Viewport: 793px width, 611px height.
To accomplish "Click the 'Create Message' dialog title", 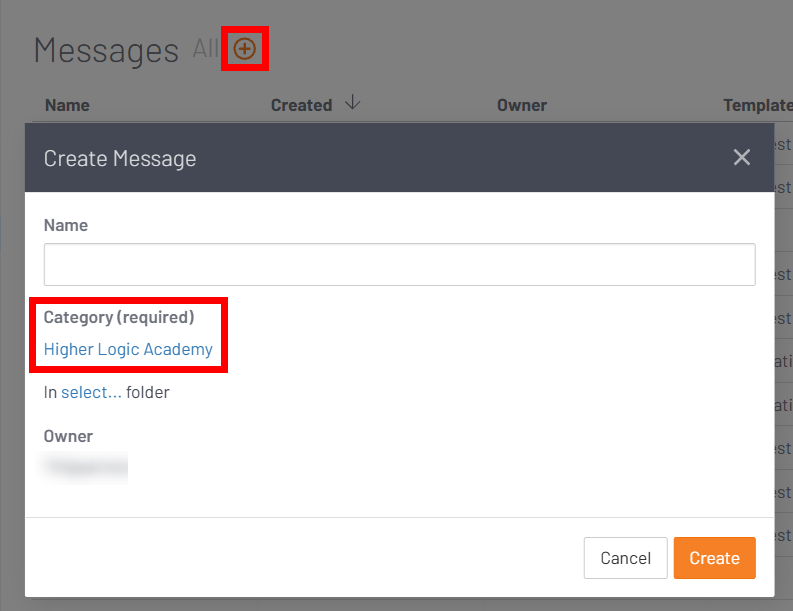I will (x=120, y=158).
